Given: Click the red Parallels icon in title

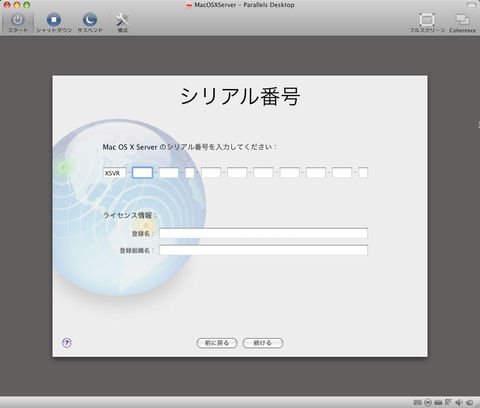Looking at the screenshot, I should 189,5.
